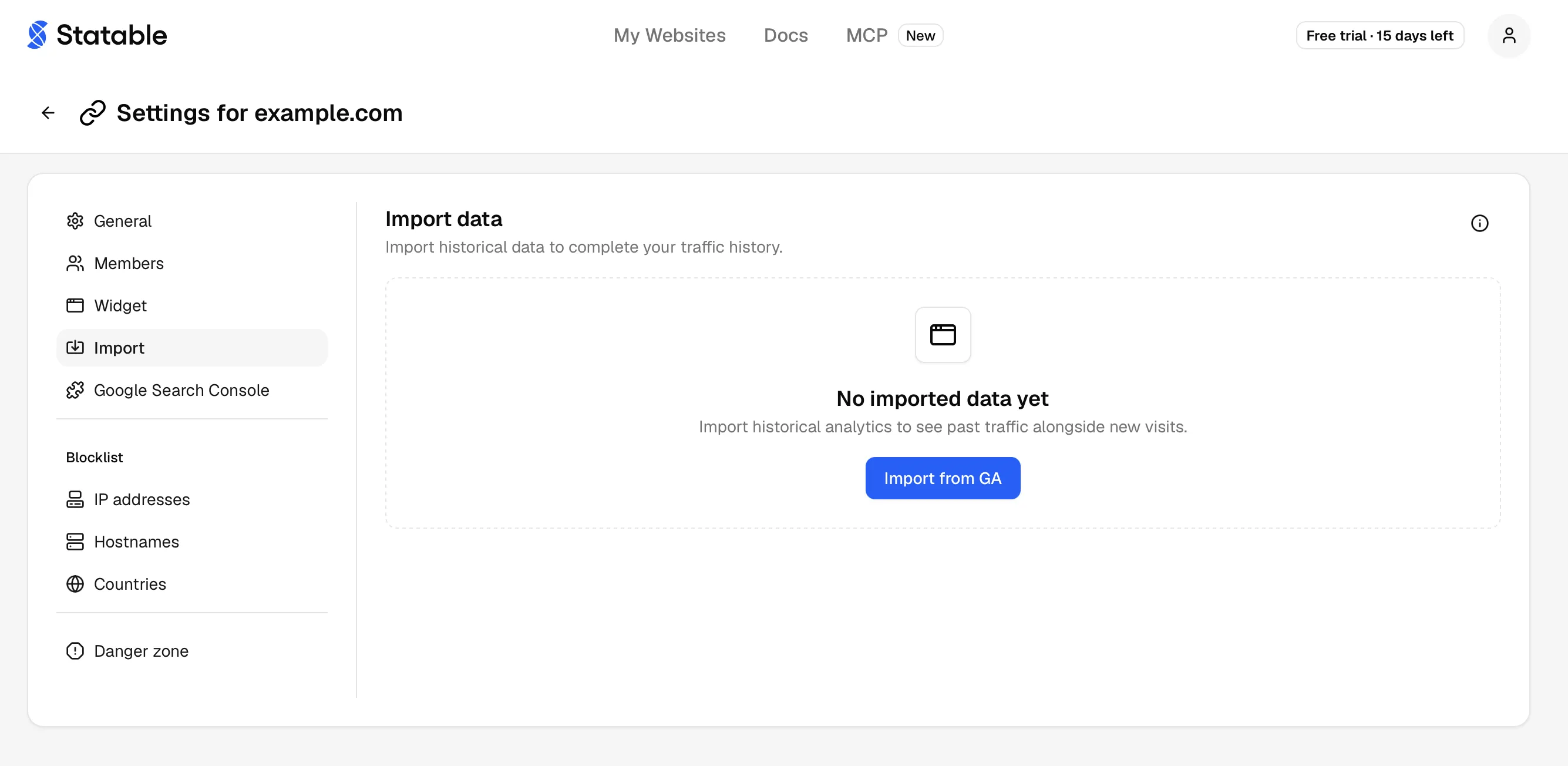
Task: Show info about Import data
Action: (1479, 223)
